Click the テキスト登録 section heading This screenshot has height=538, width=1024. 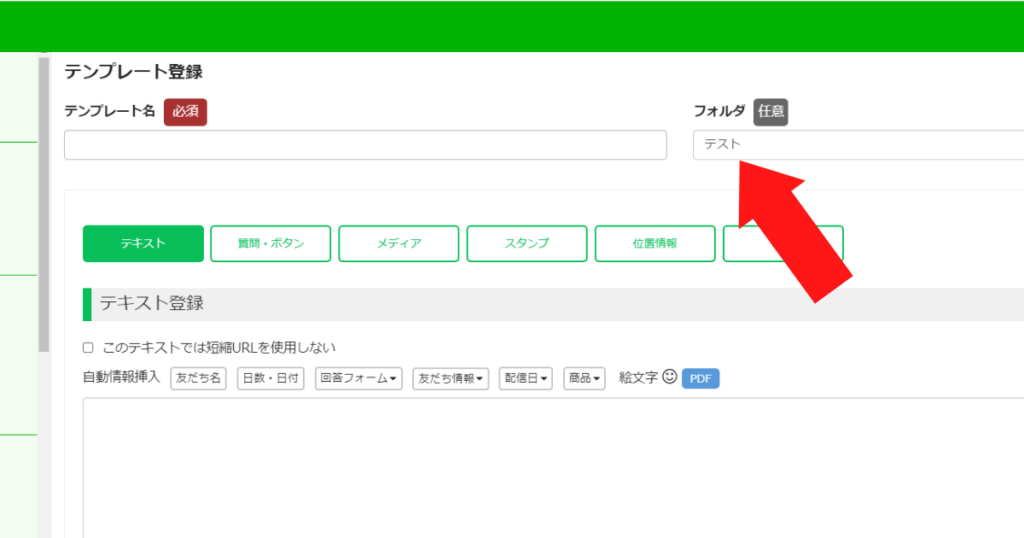tap(152, 304)
